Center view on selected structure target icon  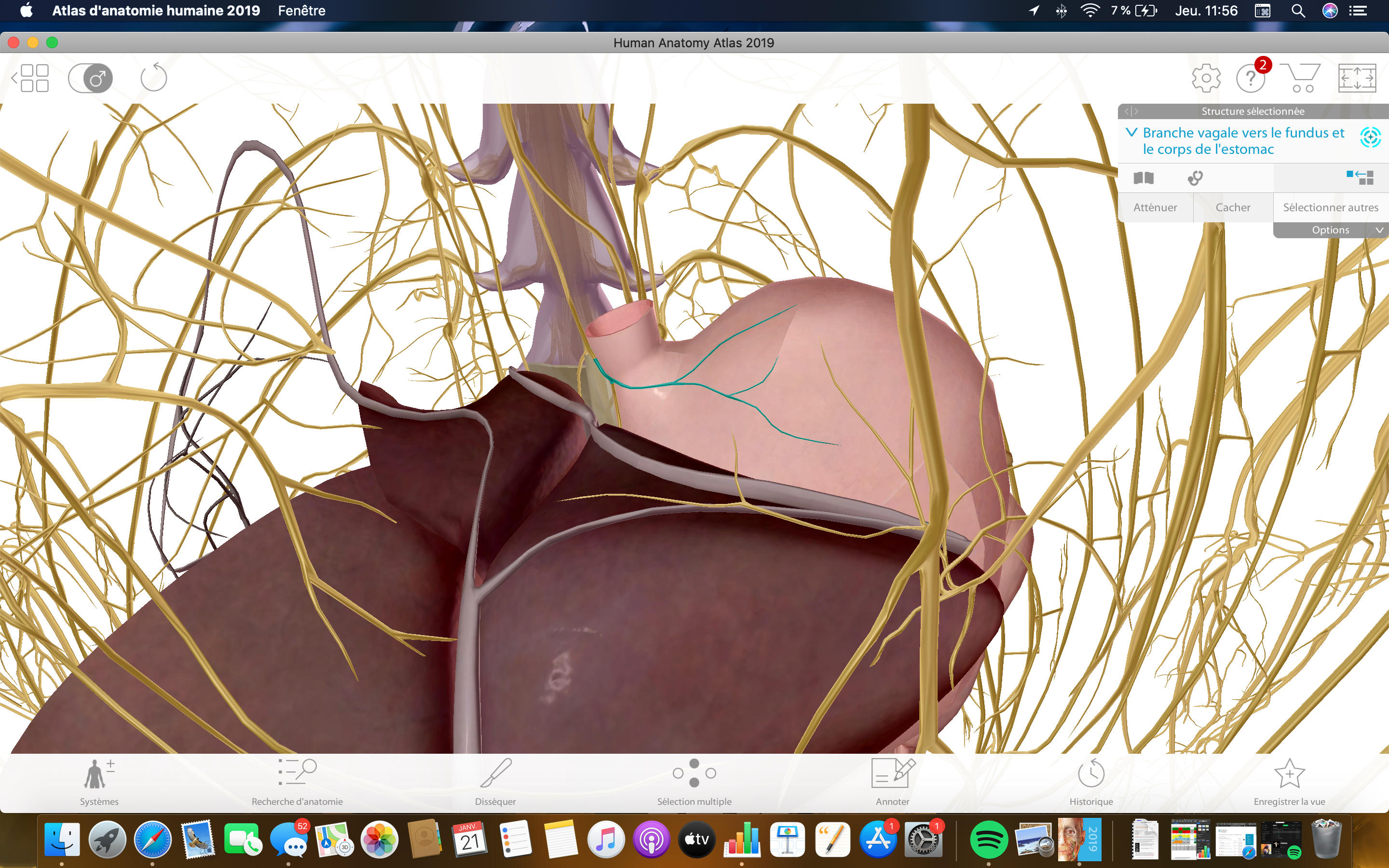coord(1370,137)
